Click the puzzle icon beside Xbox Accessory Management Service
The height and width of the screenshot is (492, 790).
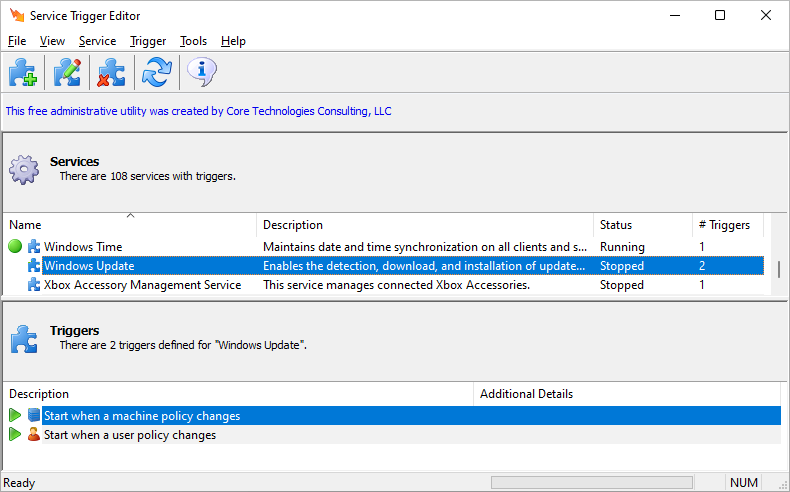(x=34, y=285)
